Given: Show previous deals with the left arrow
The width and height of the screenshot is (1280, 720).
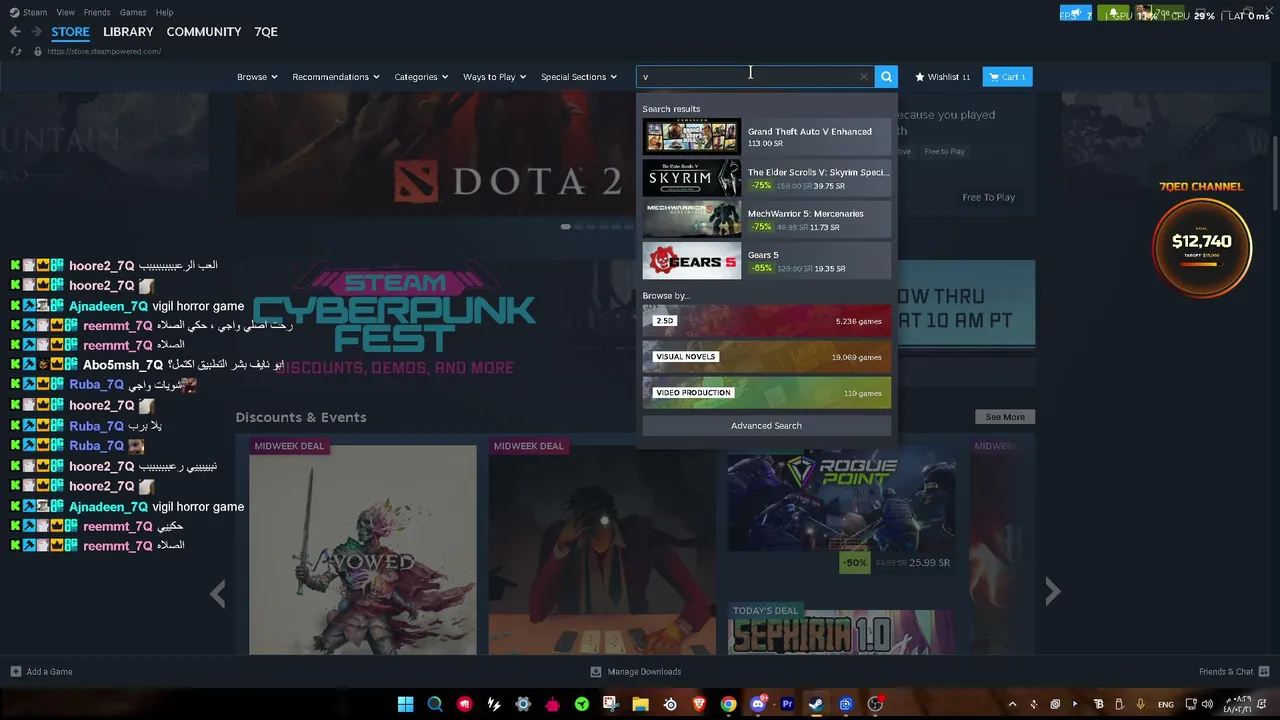Looking at the screenshot, I should point(218,592).
